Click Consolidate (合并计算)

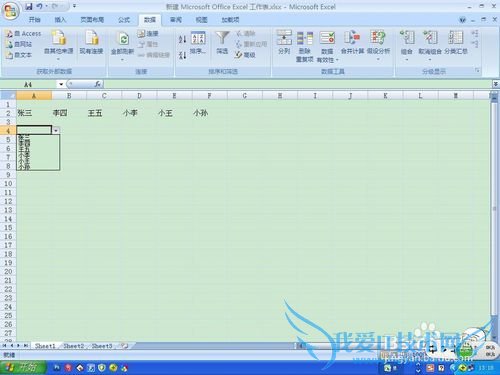tap(352, 43)
